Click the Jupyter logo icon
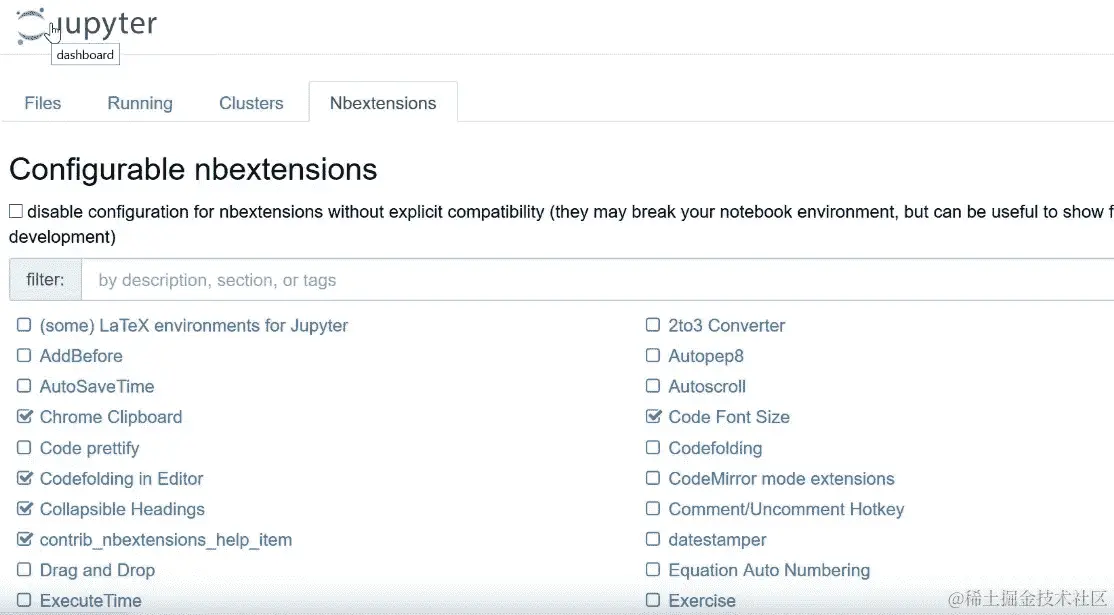Image resolution: width=1114 pixels, height=615 pixels. pyautogui.click(x=32, y=25)
